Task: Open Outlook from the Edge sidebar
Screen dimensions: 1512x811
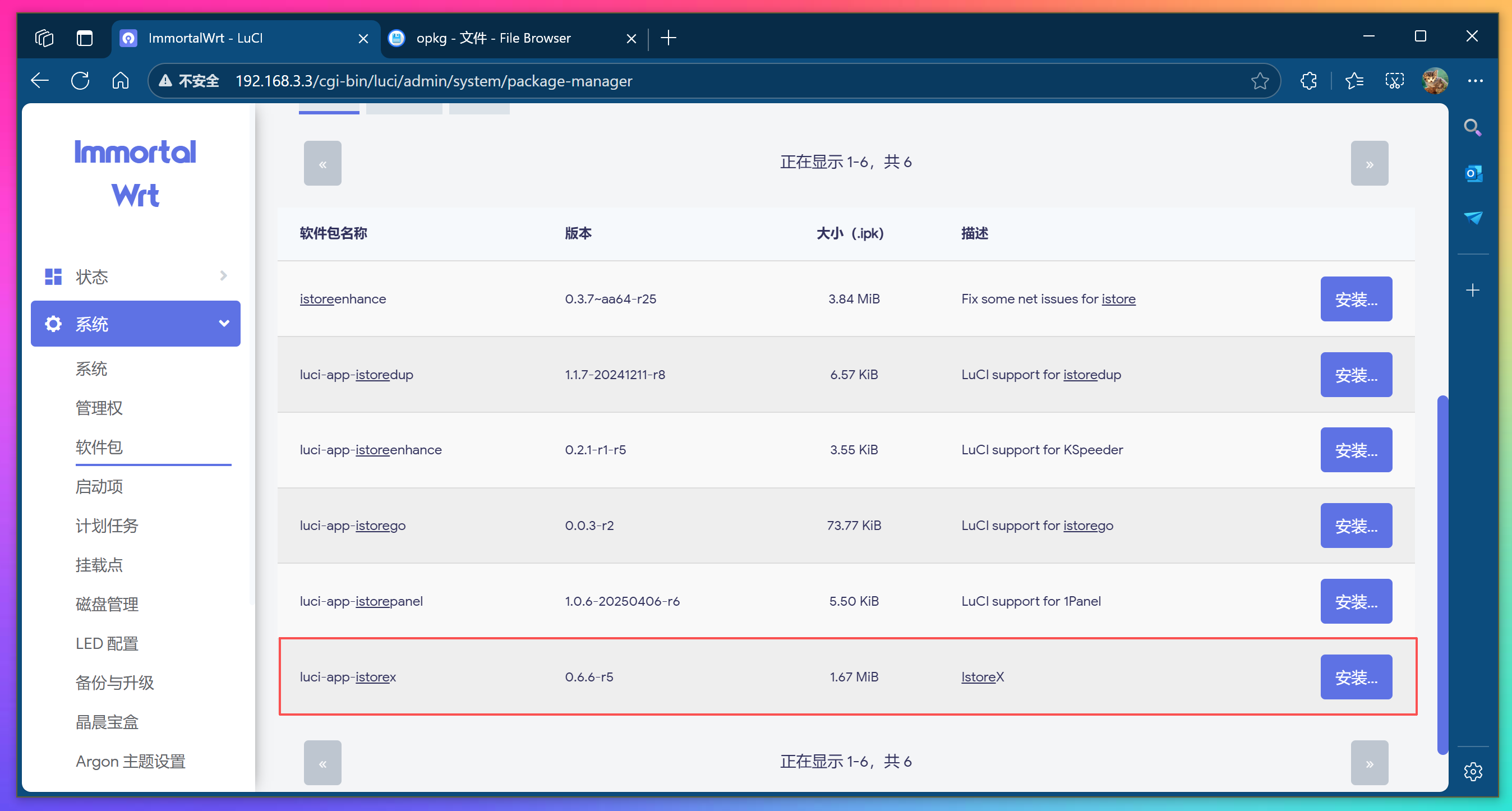Action: pos(1472,174)
